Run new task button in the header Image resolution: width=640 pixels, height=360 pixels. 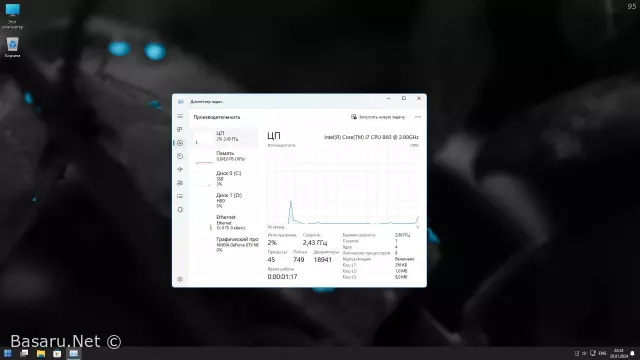click(x=378, y=117)
